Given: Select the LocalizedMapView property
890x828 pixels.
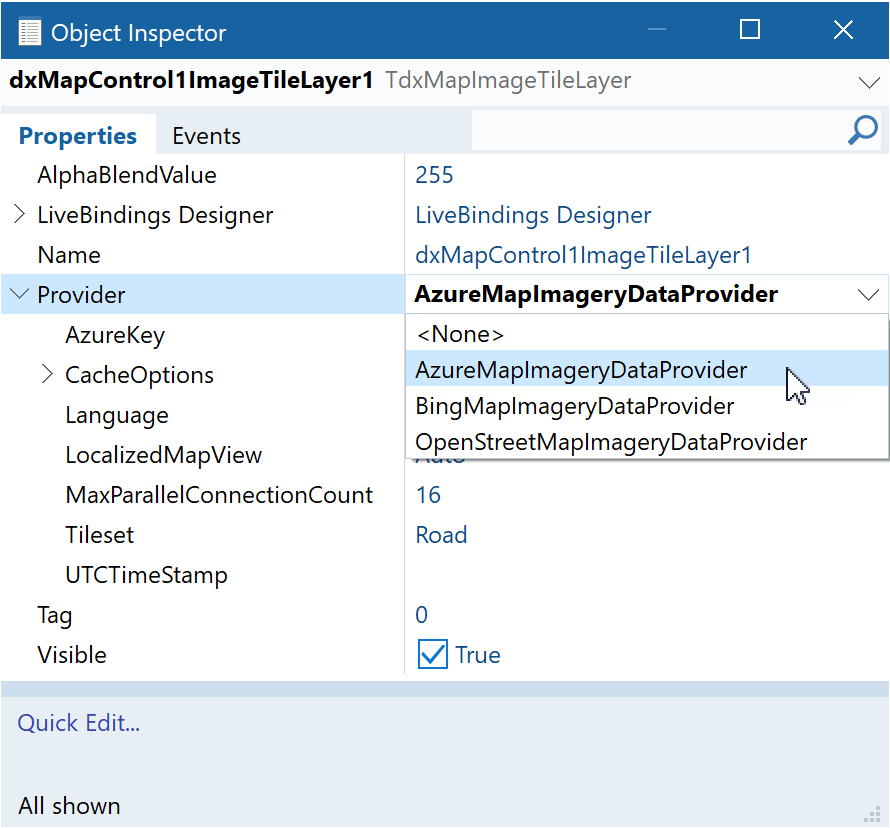Looking at the screenshot, I should [x=163, y=455].
